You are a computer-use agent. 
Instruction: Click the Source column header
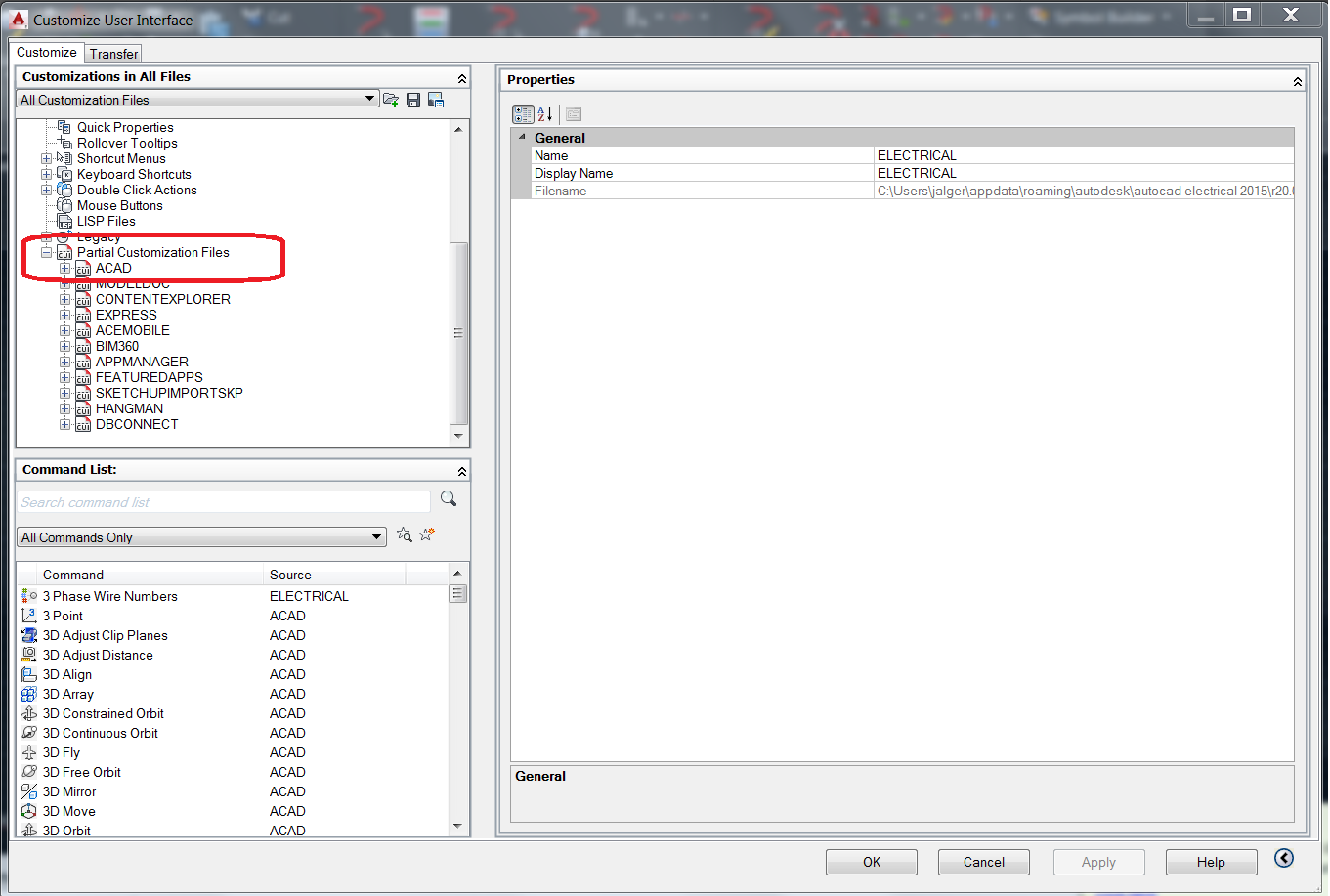pyautogui.click(x=335, y=575)
